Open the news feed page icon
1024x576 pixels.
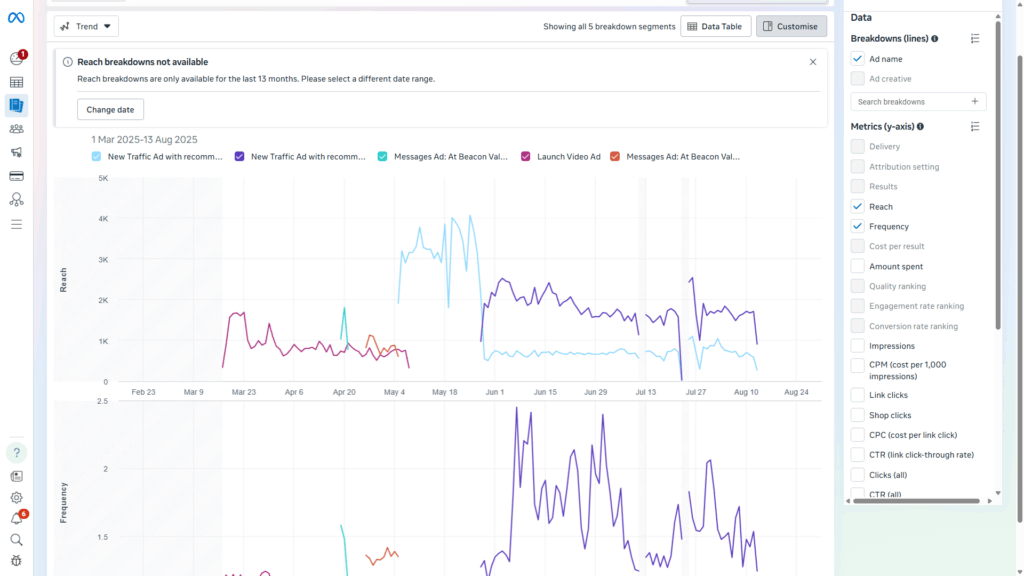tap(16, 476)
